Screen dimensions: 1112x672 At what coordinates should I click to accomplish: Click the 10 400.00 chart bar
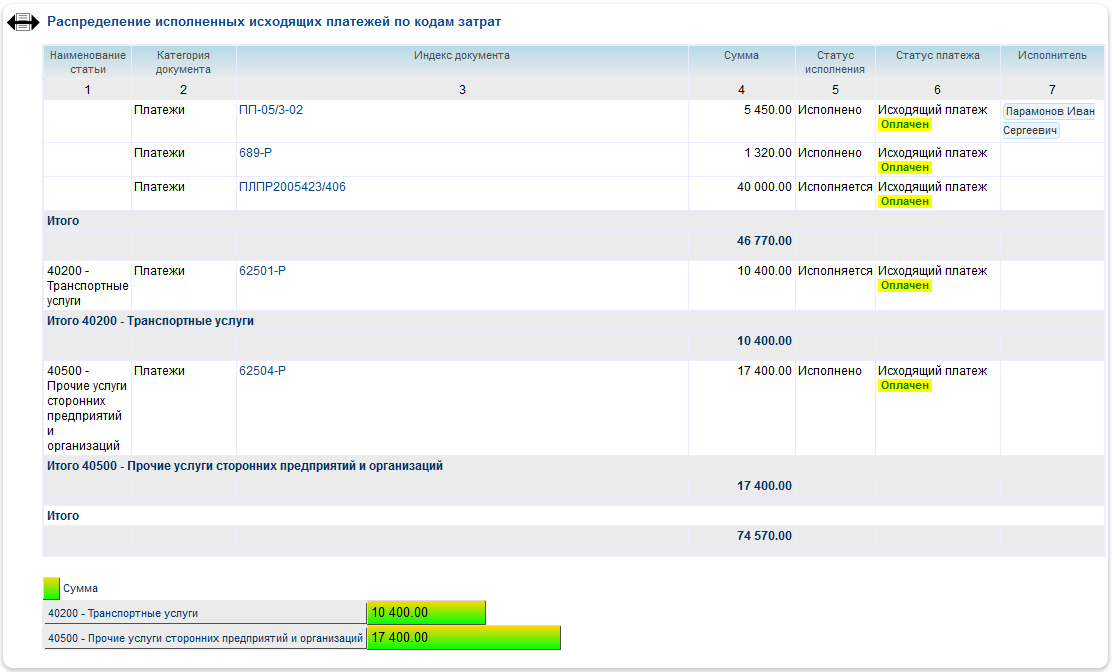(426, 612)
